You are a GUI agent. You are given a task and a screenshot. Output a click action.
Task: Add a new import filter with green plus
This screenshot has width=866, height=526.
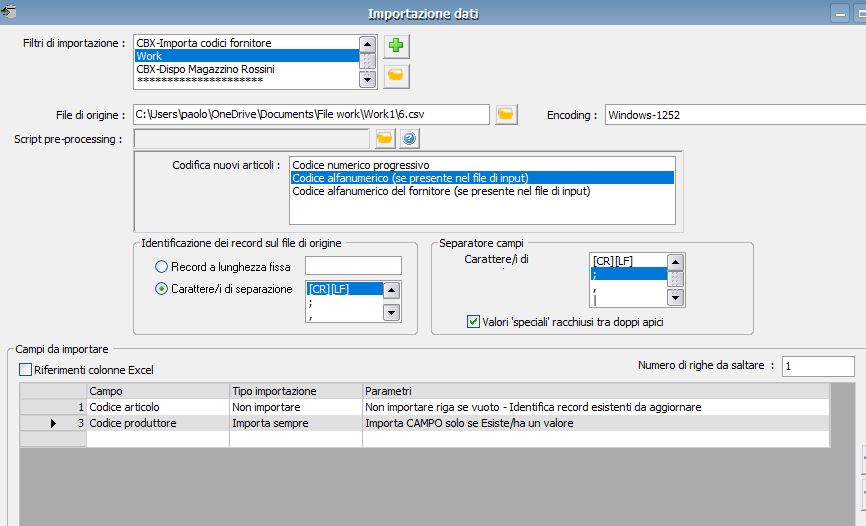pyautogui.click(x=395, y=46)
